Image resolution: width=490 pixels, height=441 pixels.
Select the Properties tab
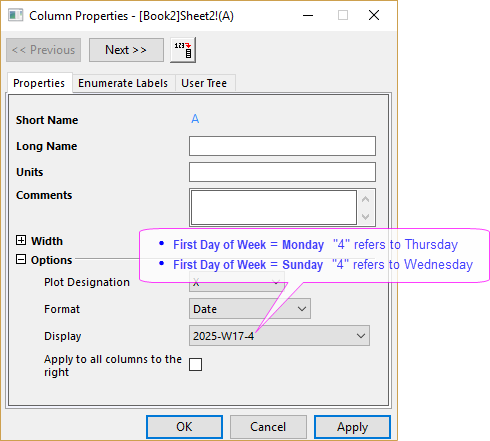39,83
